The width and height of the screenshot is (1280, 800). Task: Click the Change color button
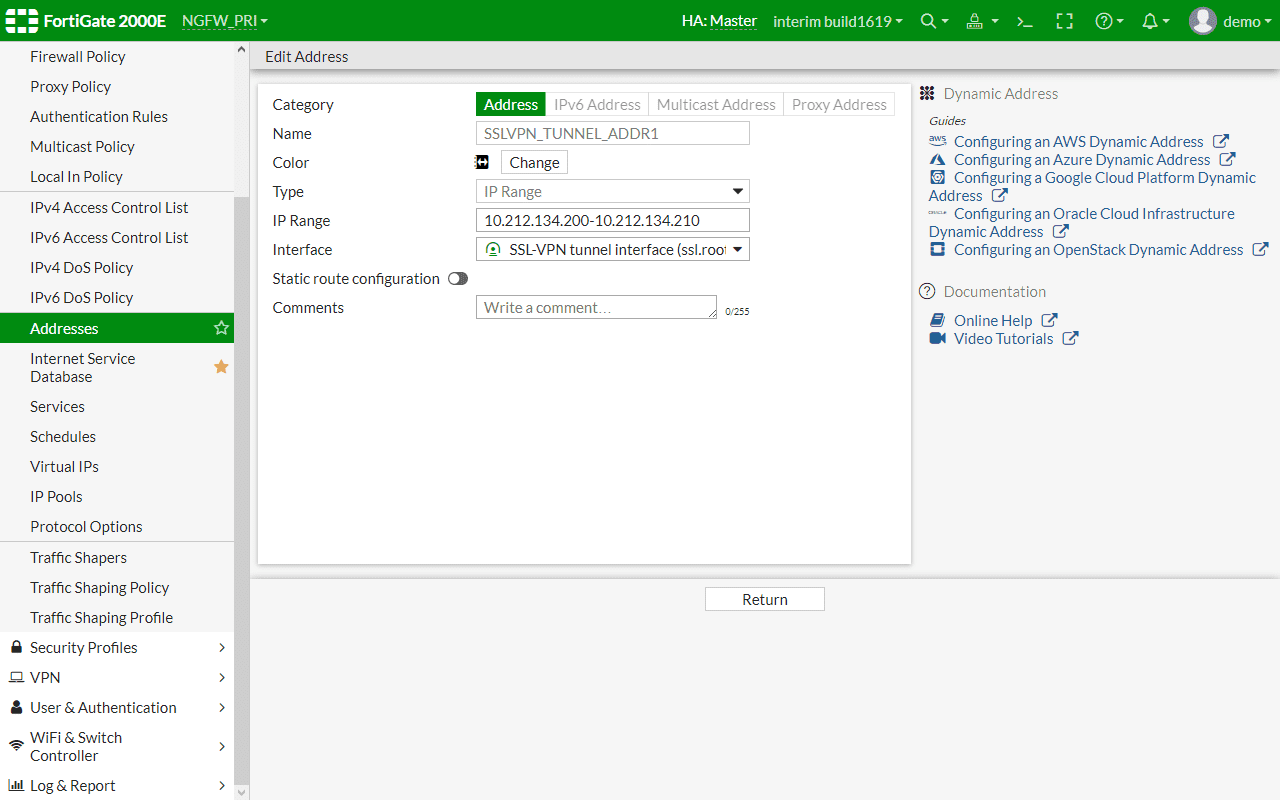534,162
